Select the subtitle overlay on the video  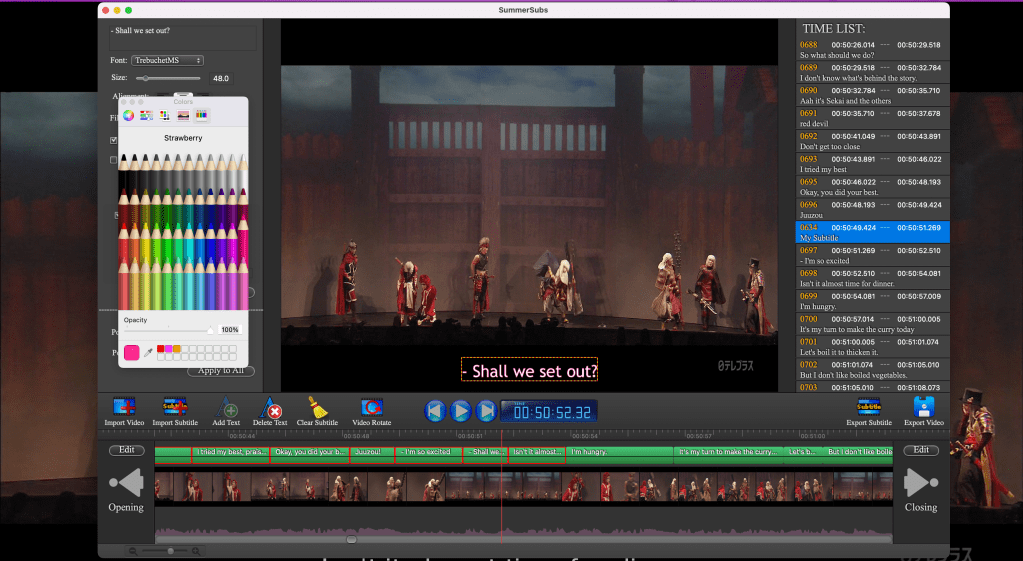tap(529, 370)
